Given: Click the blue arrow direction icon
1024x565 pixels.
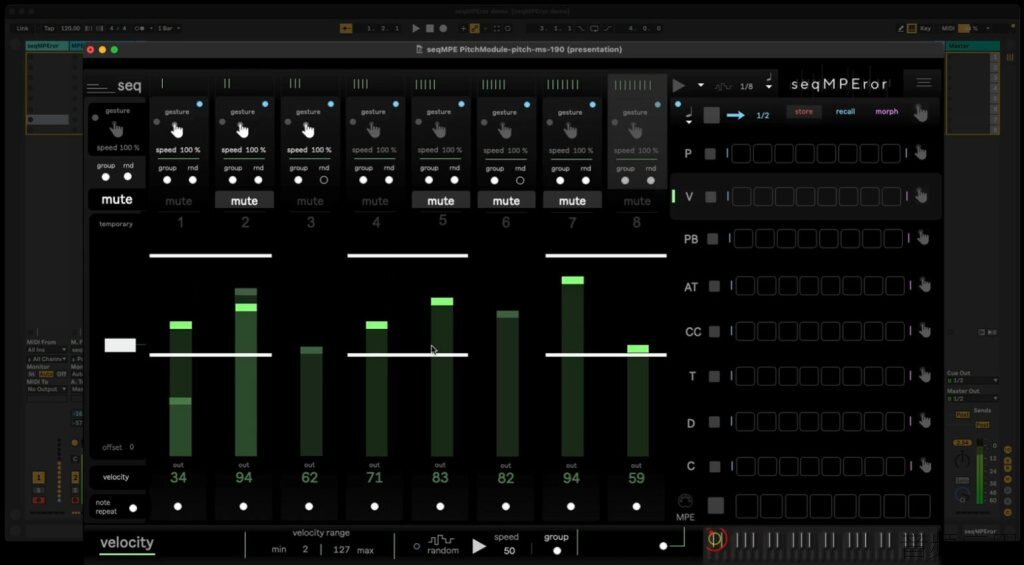Looking at the screenshot, I should click(735, 116).
